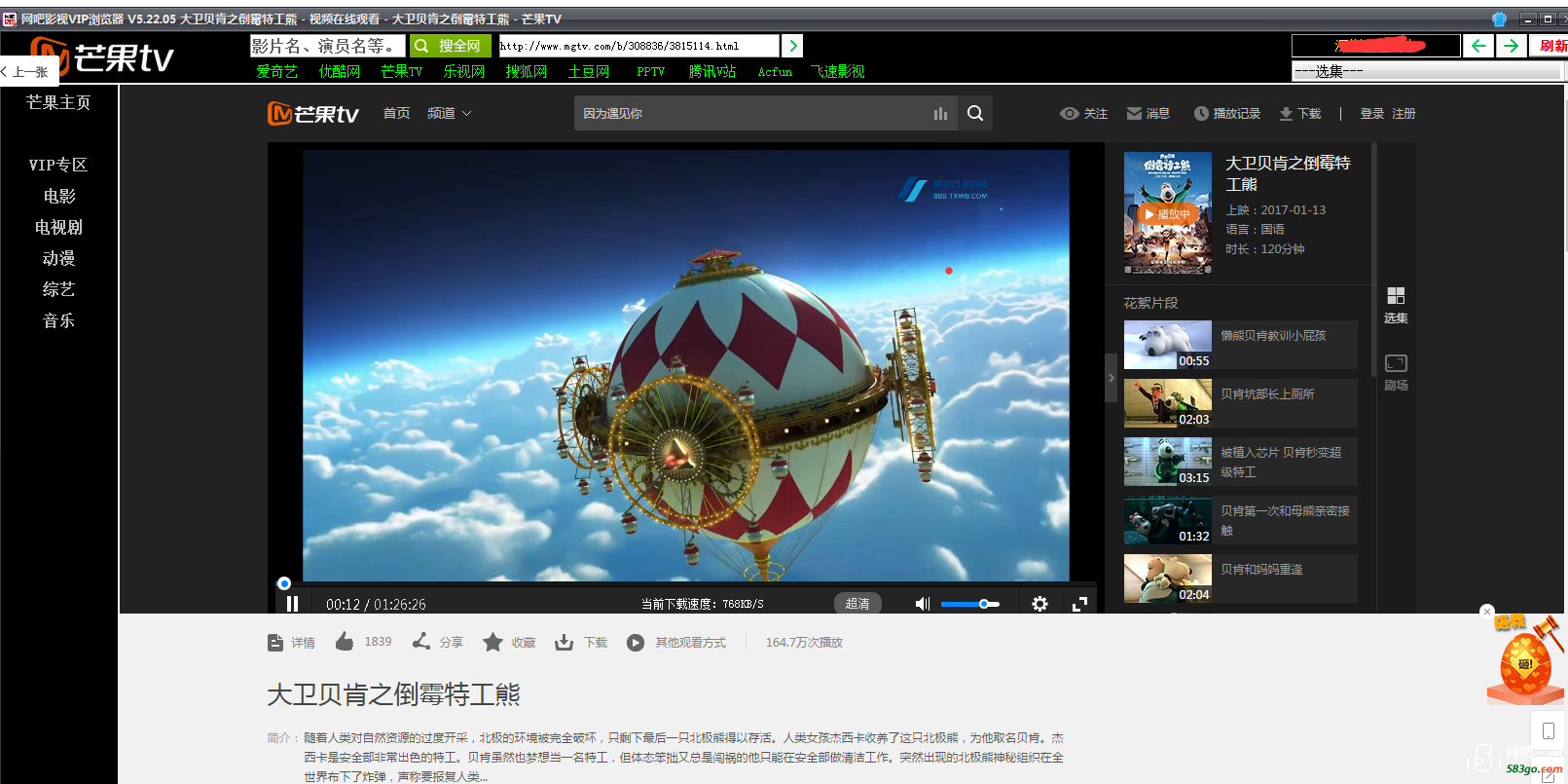Click the 影片名、演员名 search input
This screenshot has height=784, width=1568.
328,46
